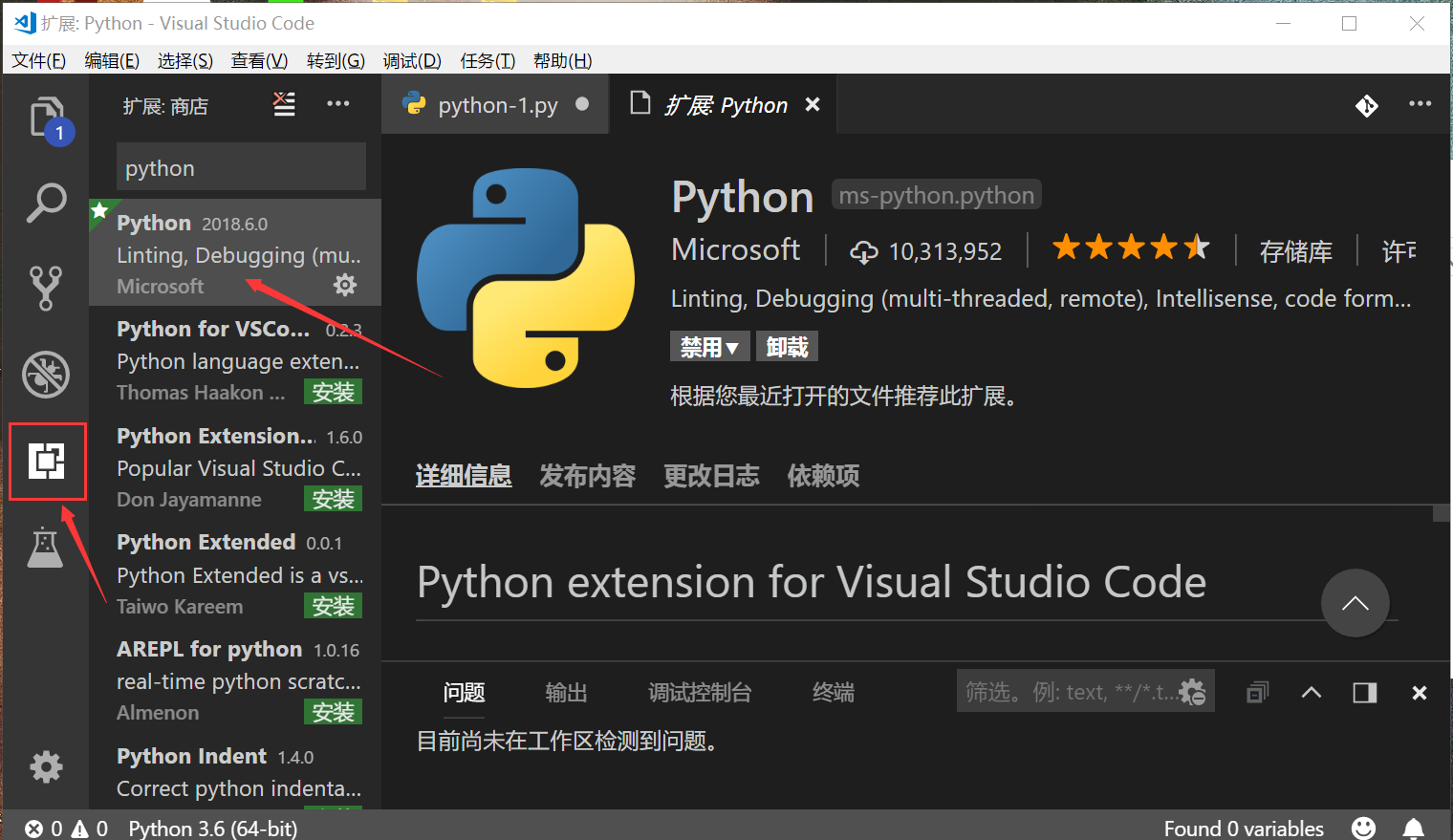This screenshot has width=1453, height=840.
Task: Open the Manage gear at the activity bar bottom
Action: (46, 766)
